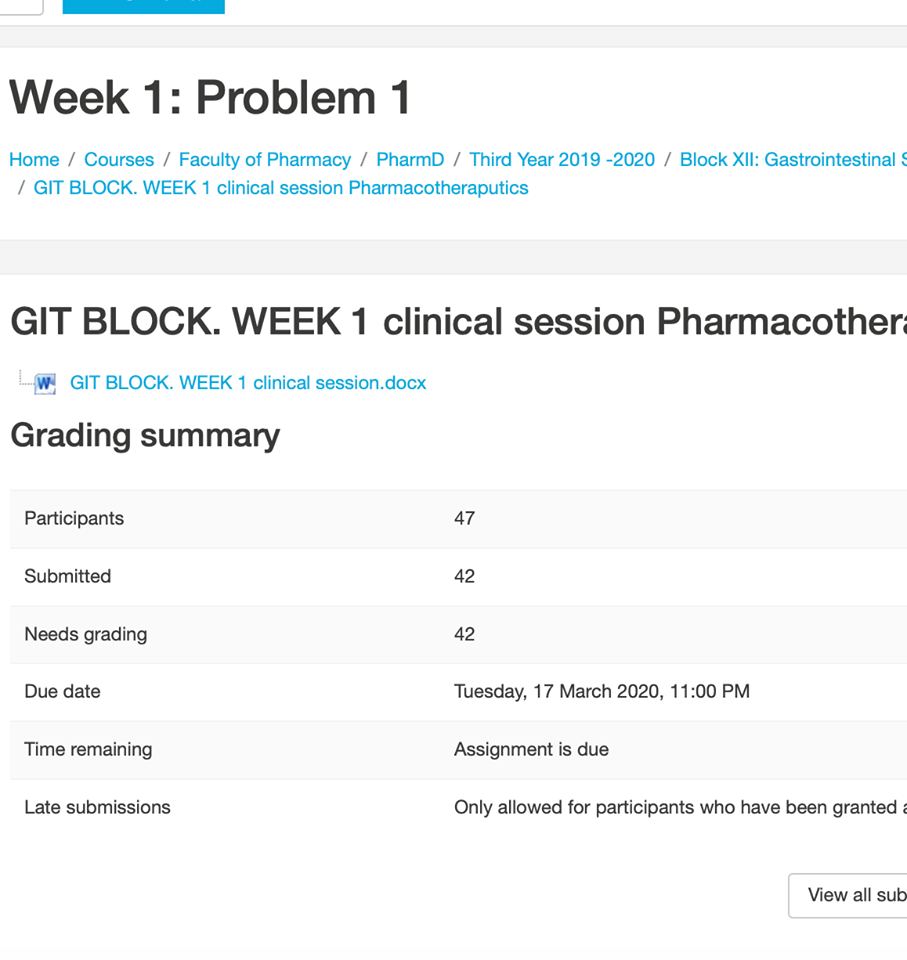This screenshot has height=960, width=907.
Task: Click the Assignment is due text
Action: click(x=531, y=749)
